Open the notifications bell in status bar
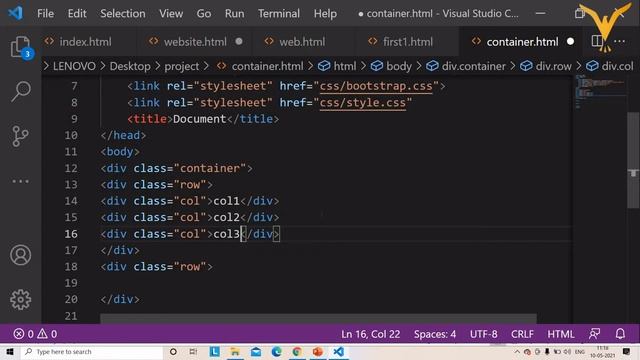Viewport: 640px width, 360px height. click(620, 334)
